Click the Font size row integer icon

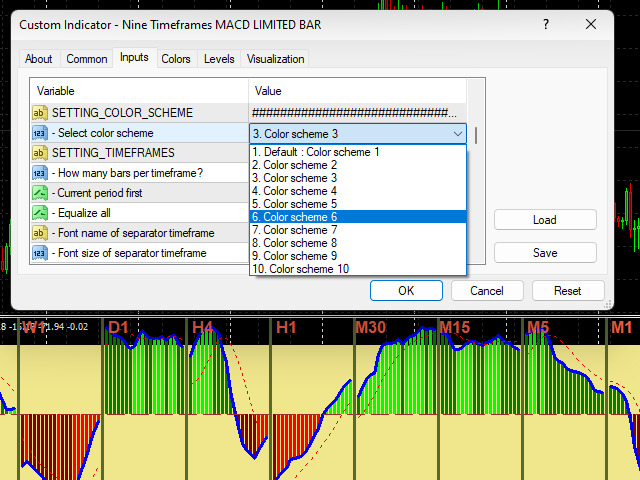click(40, 253)
